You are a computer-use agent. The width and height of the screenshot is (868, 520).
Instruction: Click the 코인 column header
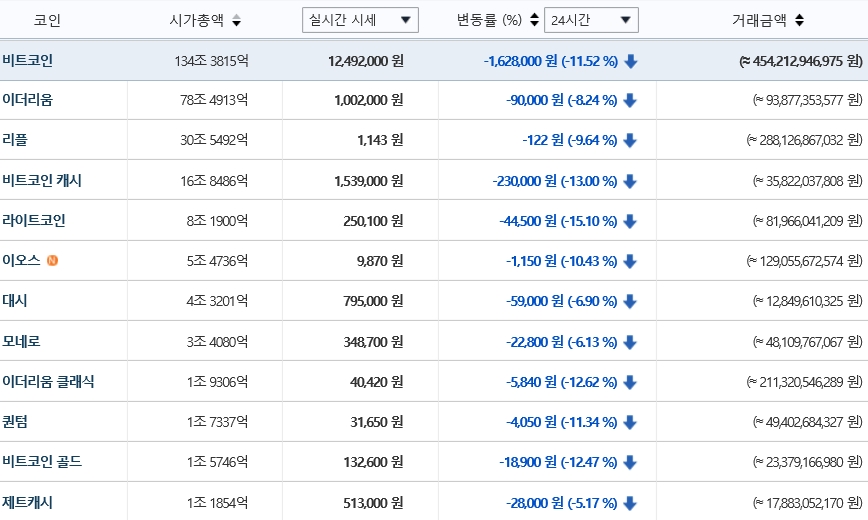tap(47, 20)
